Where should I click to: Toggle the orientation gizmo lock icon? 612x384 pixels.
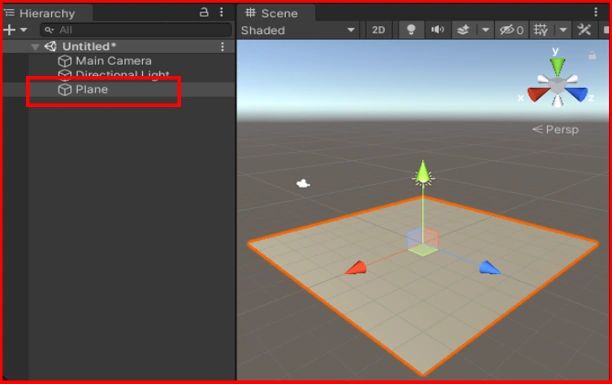click(x=592, y=55)
